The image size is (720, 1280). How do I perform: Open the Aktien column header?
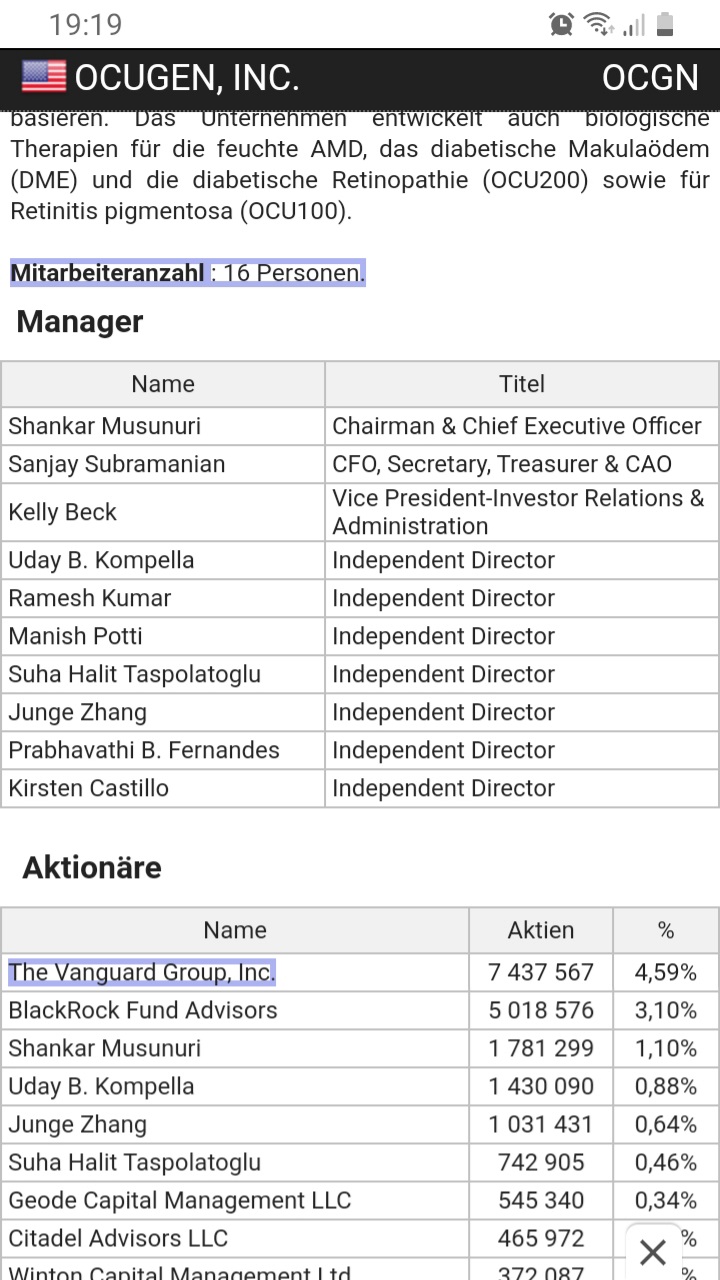pyautogui.click(x=540, y=930)
